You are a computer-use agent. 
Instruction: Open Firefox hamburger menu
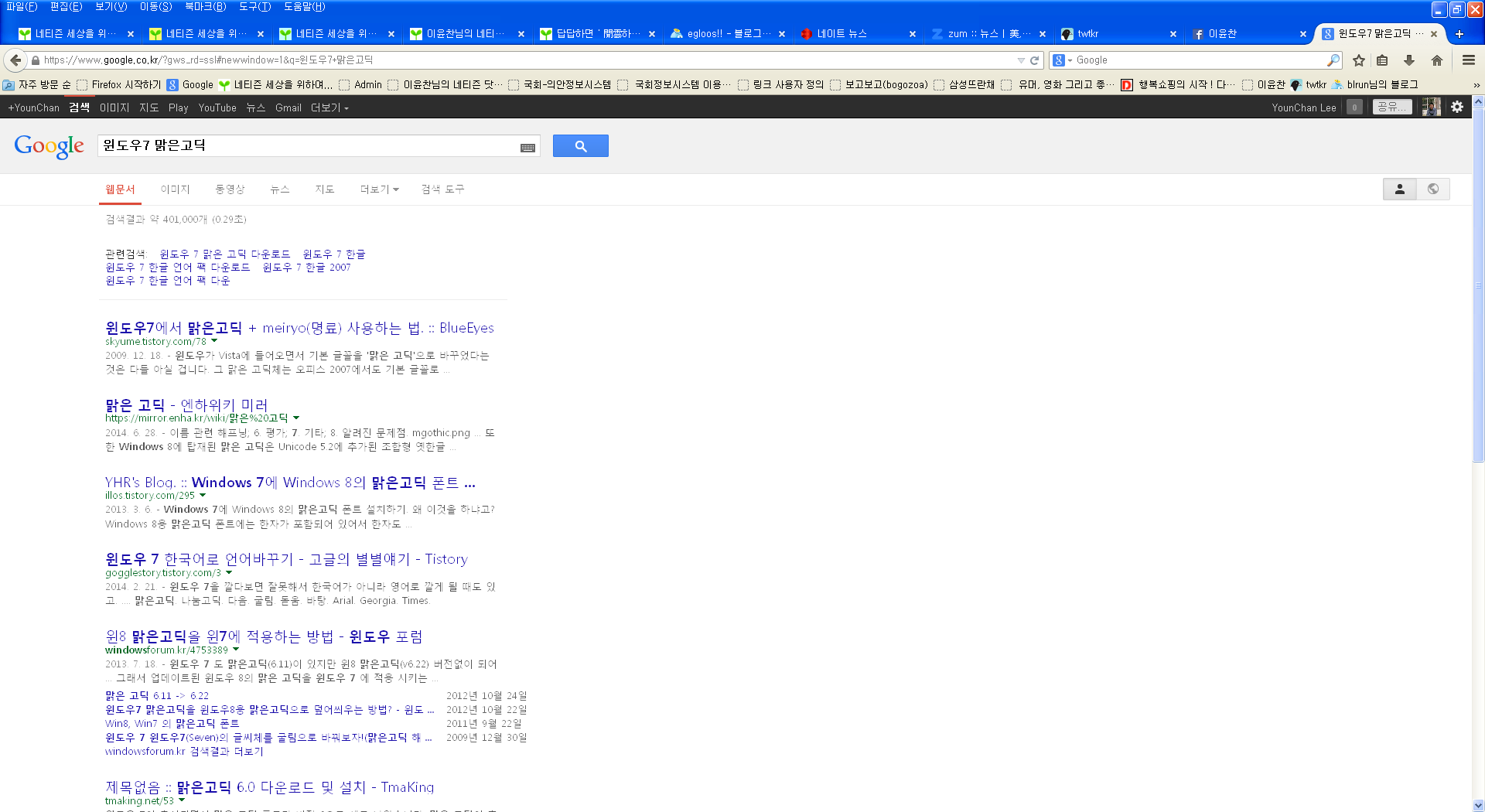click(x=1468, y=60)
